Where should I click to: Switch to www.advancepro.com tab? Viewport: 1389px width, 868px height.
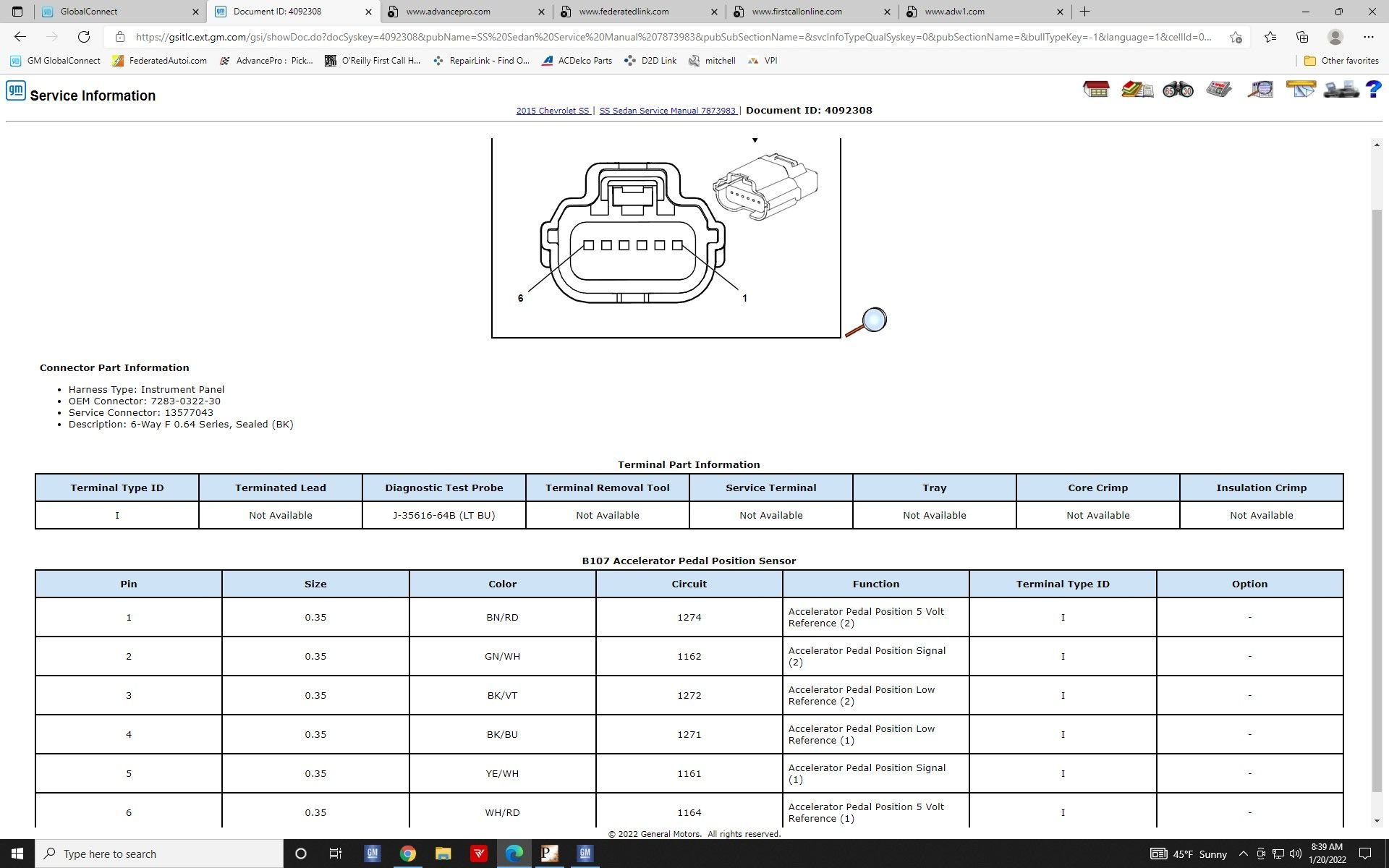pyautogui.click(x=463, y=12)
